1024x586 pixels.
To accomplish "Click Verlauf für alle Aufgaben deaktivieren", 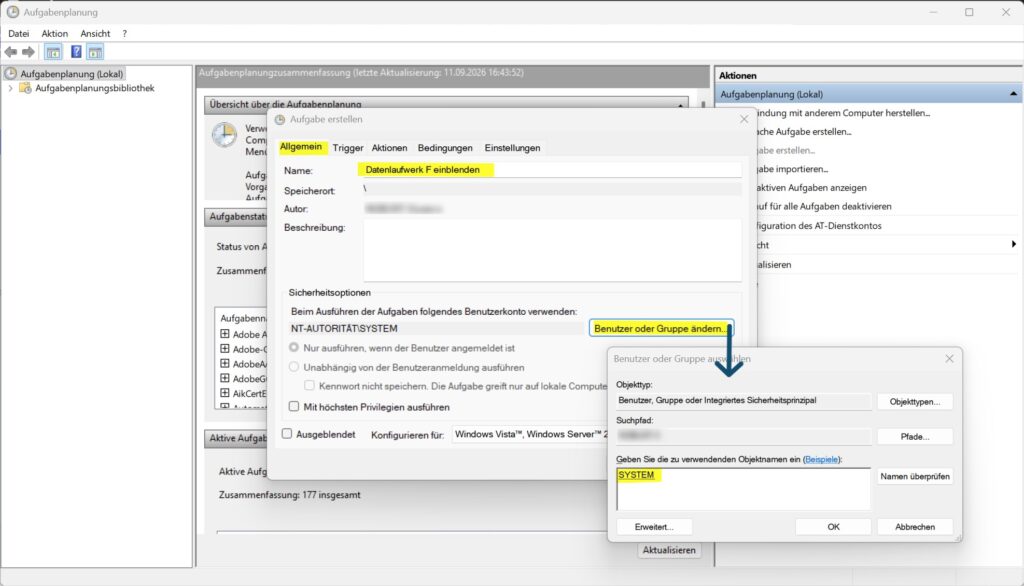I will (x=824, y=206).
